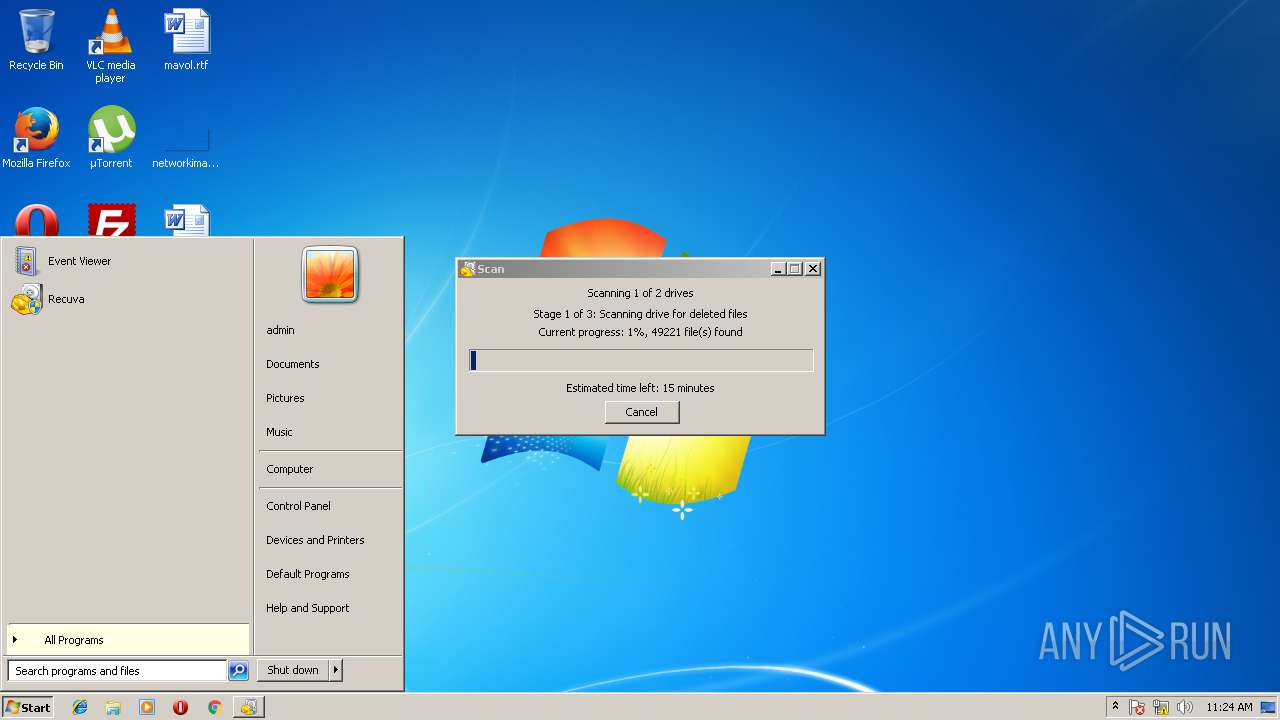Click 'Current progress: 1%' status line
The image size is (1280, 720).
click(x=640, y=332)
